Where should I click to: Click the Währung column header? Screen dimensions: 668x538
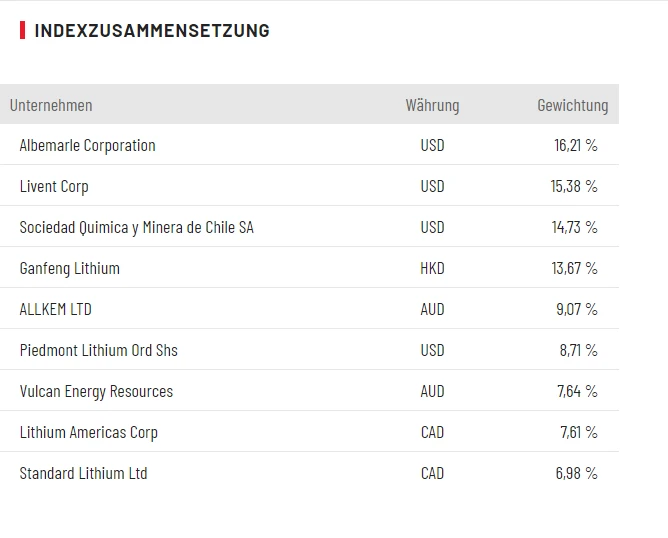[x=432, y=105]
